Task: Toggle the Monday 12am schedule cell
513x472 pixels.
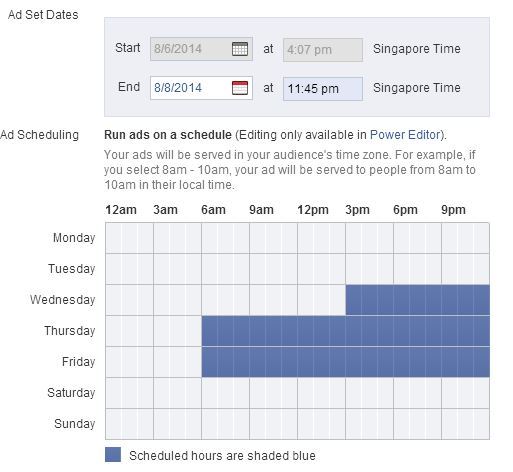Action: (114, 238)
